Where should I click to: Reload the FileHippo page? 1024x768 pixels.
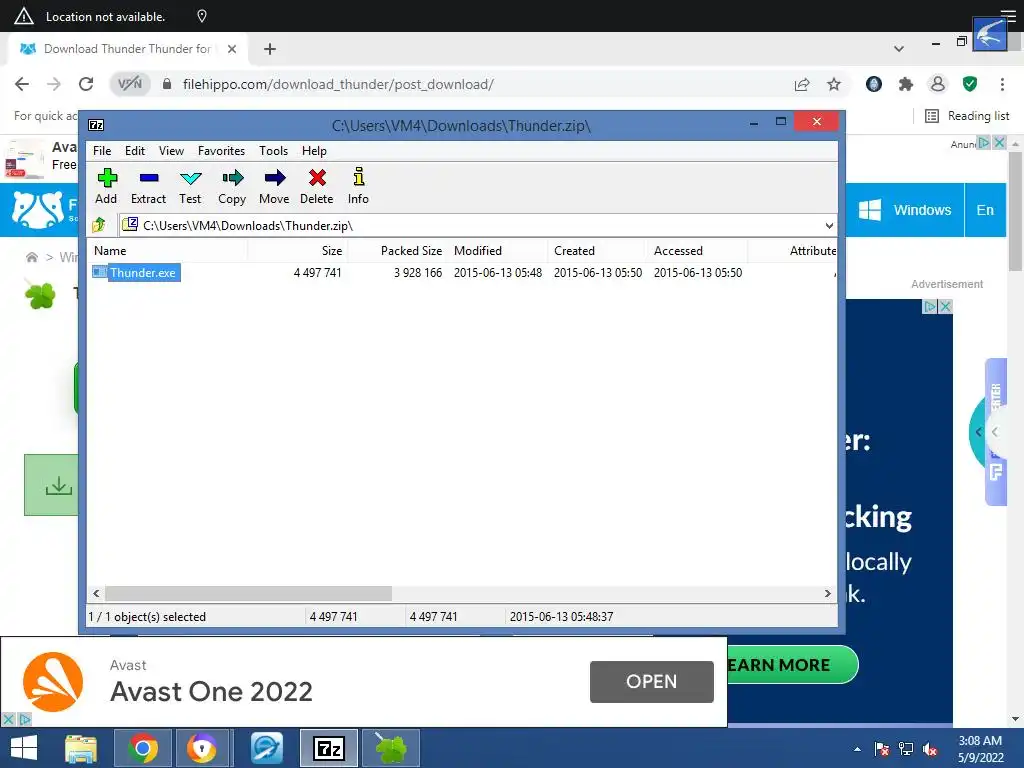(x=86, y=84)
